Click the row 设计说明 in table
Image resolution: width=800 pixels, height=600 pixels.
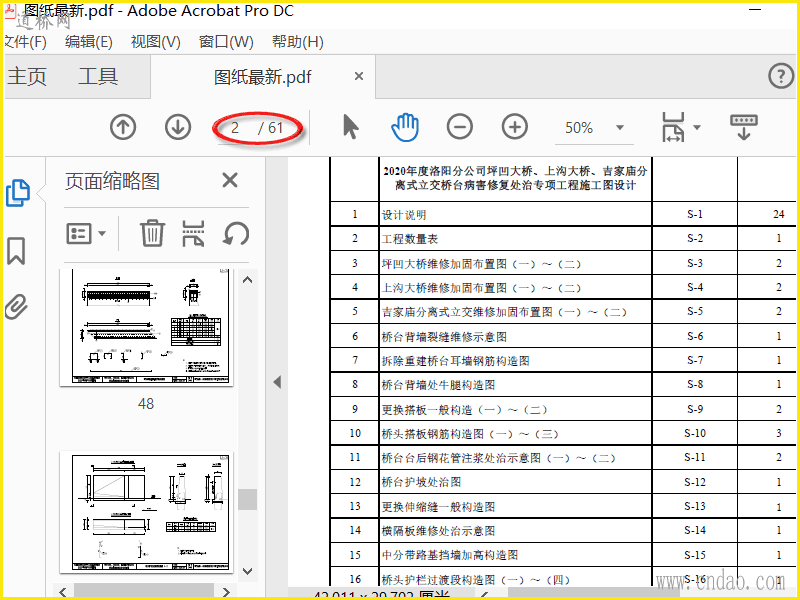click(563, 214)
